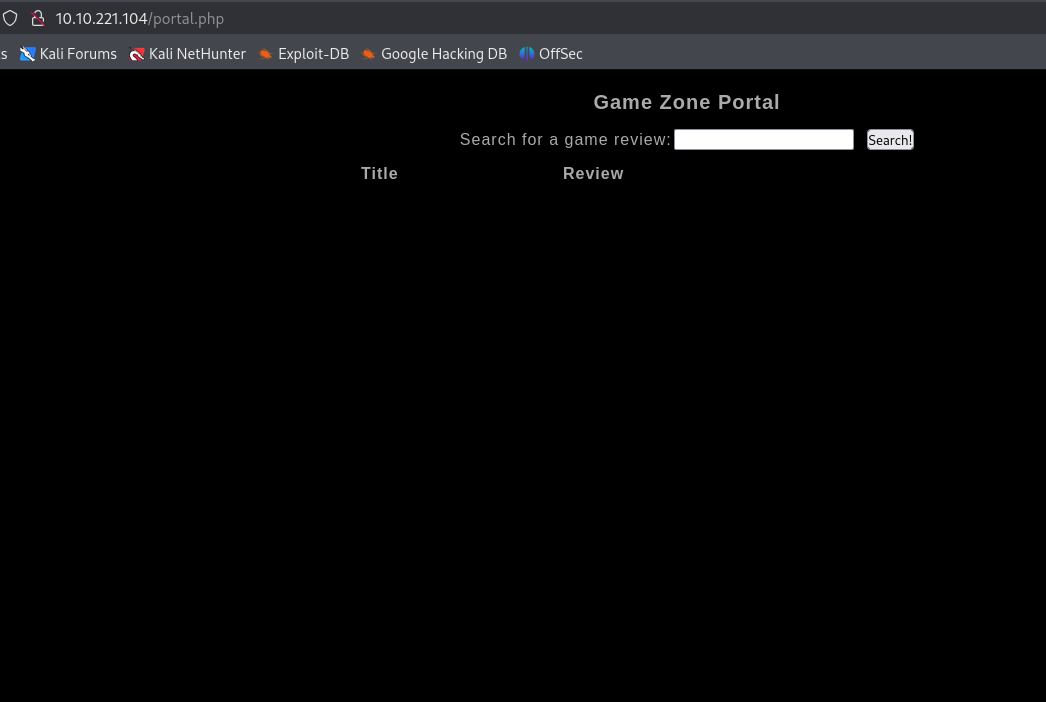Viewport: 1046px width, 702px height.
Task: Click the tracking protection shield icon
Action: click(x=10, y=19)
